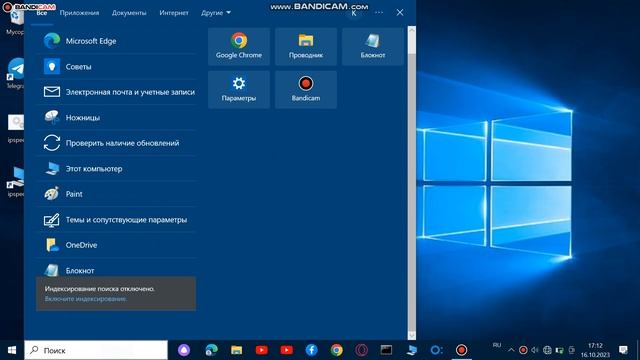The image size is (640, 360).
Task: Open Электронная почта и учетные записи
Action: tap(116, 92)
